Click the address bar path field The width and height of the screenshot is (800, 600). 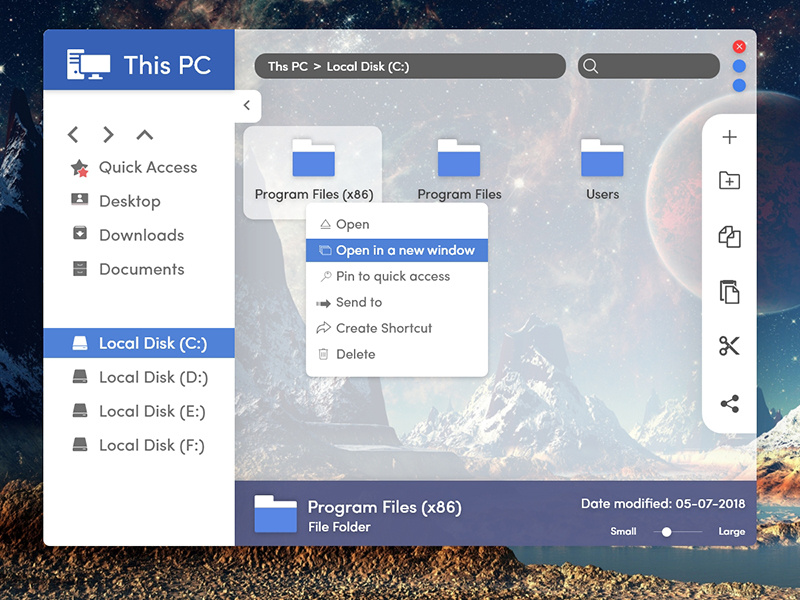click(x=410, y=66)
